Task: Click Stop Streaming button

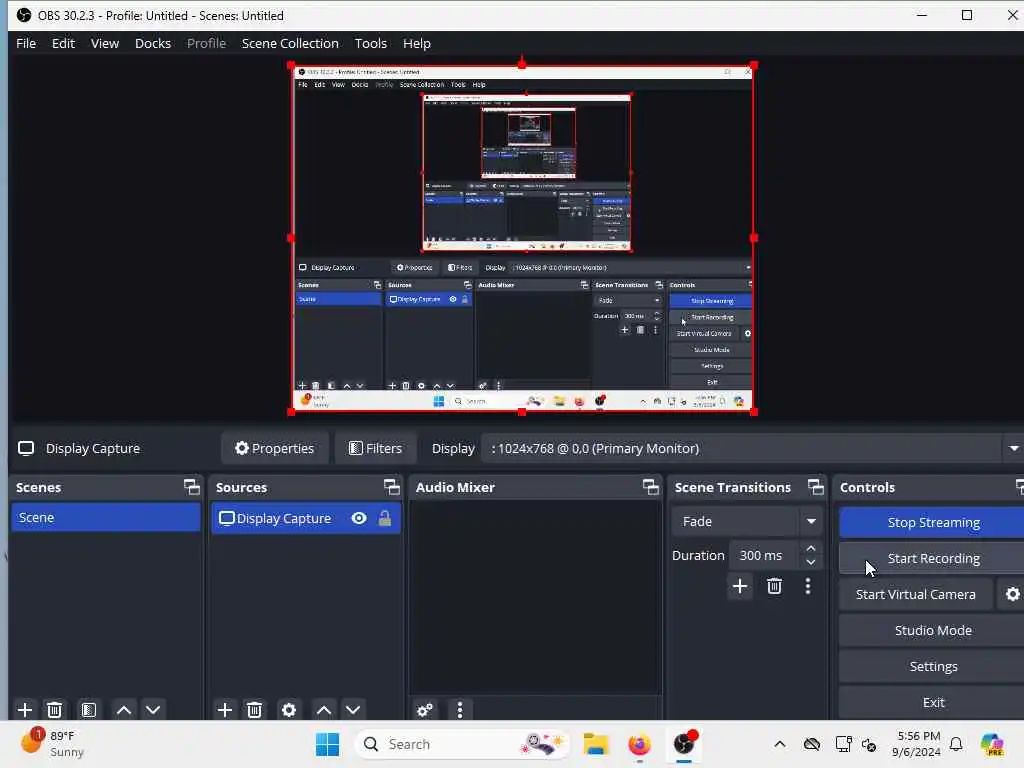Action: point(933,522)
